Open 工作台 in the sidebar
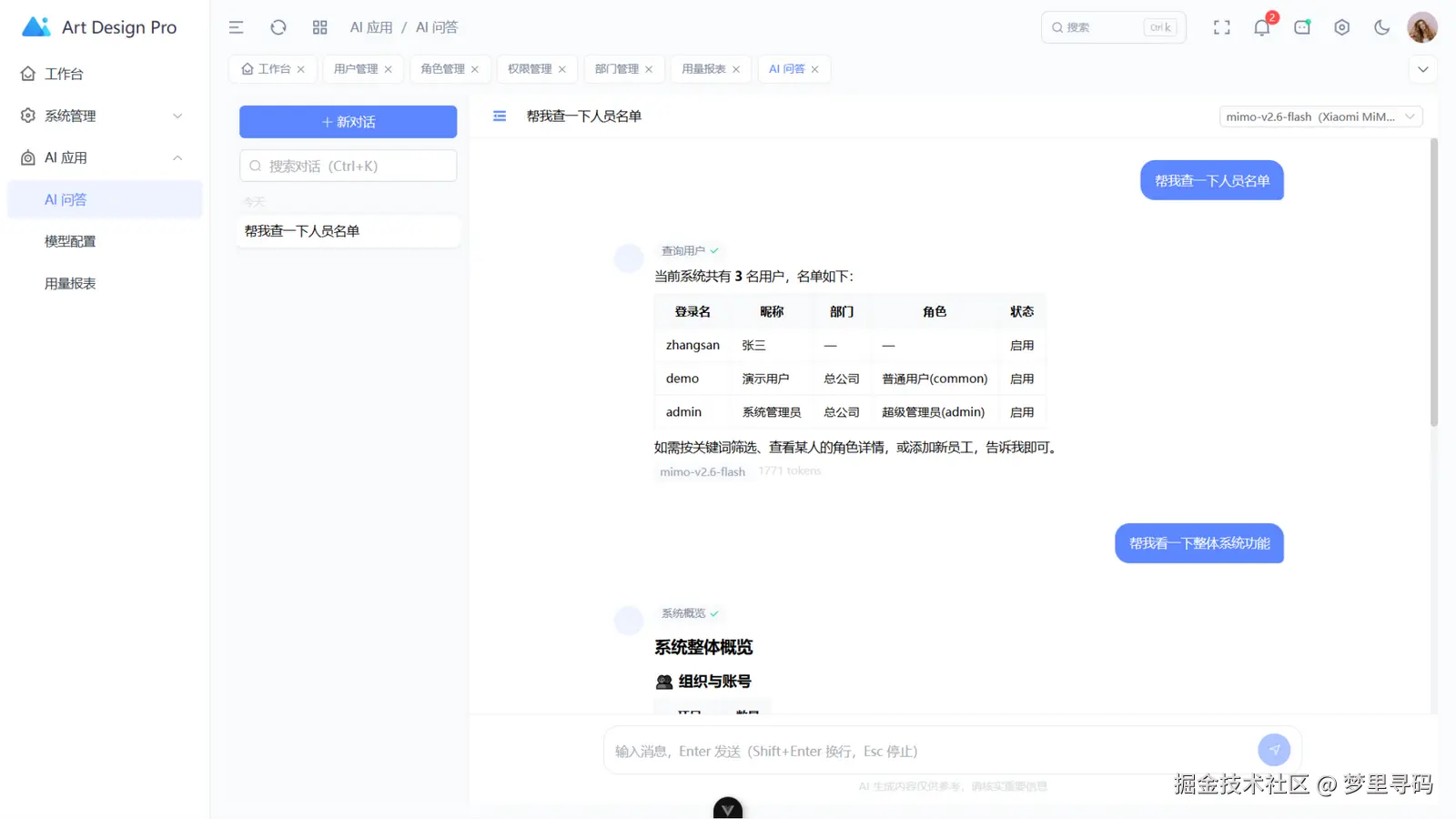This screenshot has height=819, width=1456. tap(105, 74)
